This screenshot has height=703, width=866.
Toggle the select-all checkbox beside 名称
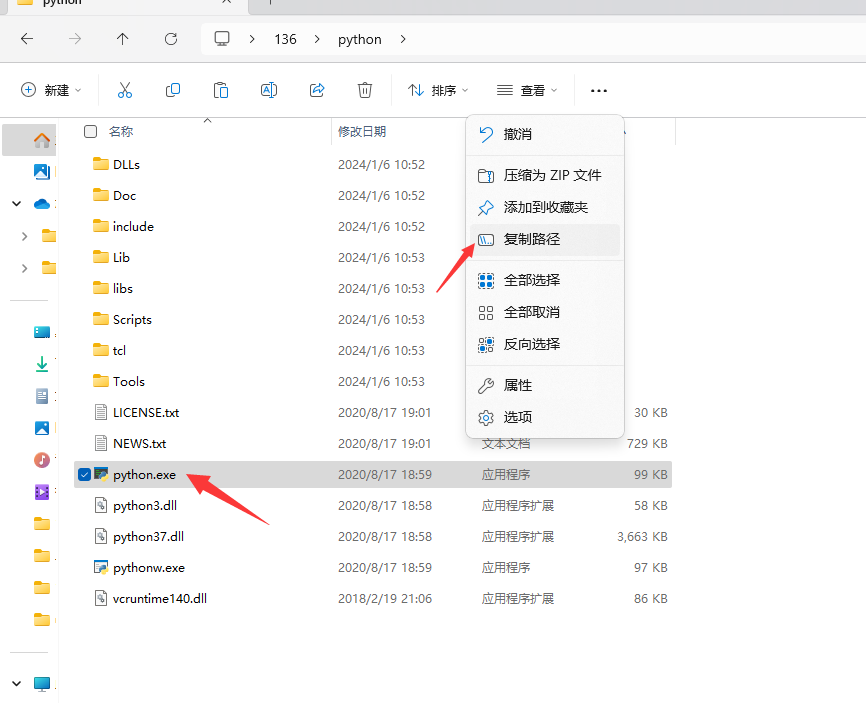[91, 131]
